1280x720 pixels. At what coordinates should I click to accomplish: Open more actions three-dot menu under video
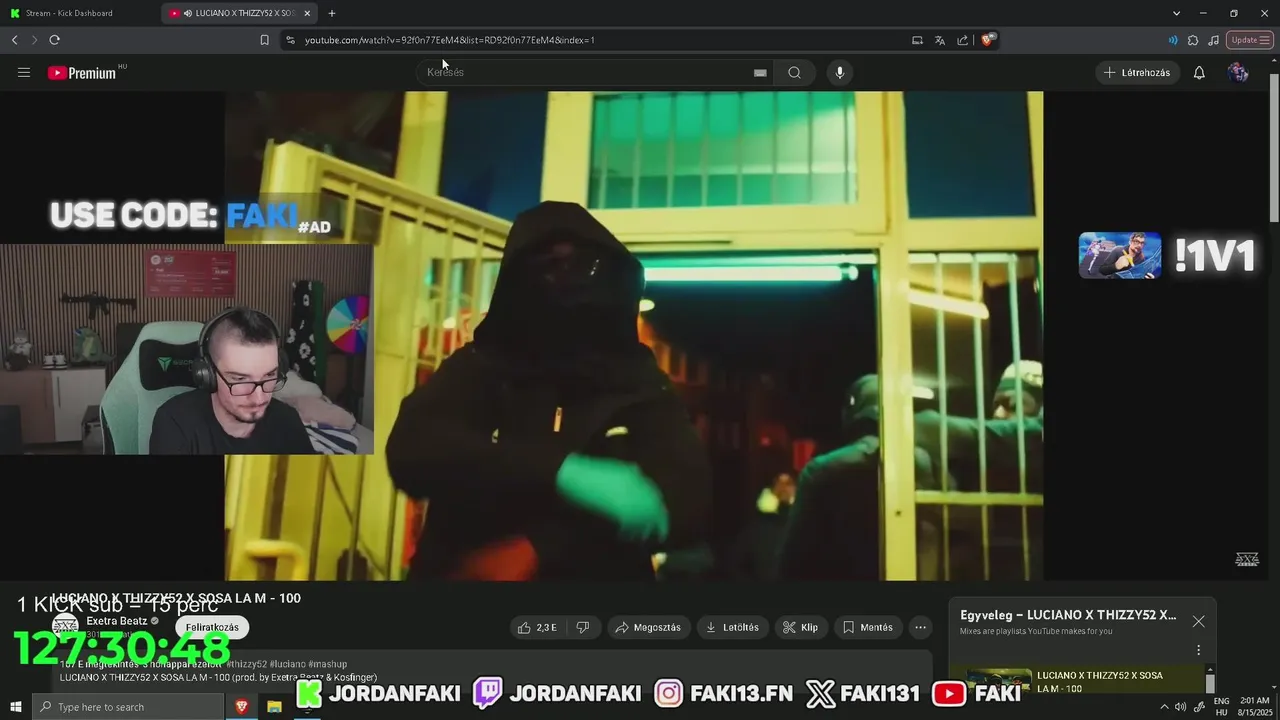click(x=921, y=627)
